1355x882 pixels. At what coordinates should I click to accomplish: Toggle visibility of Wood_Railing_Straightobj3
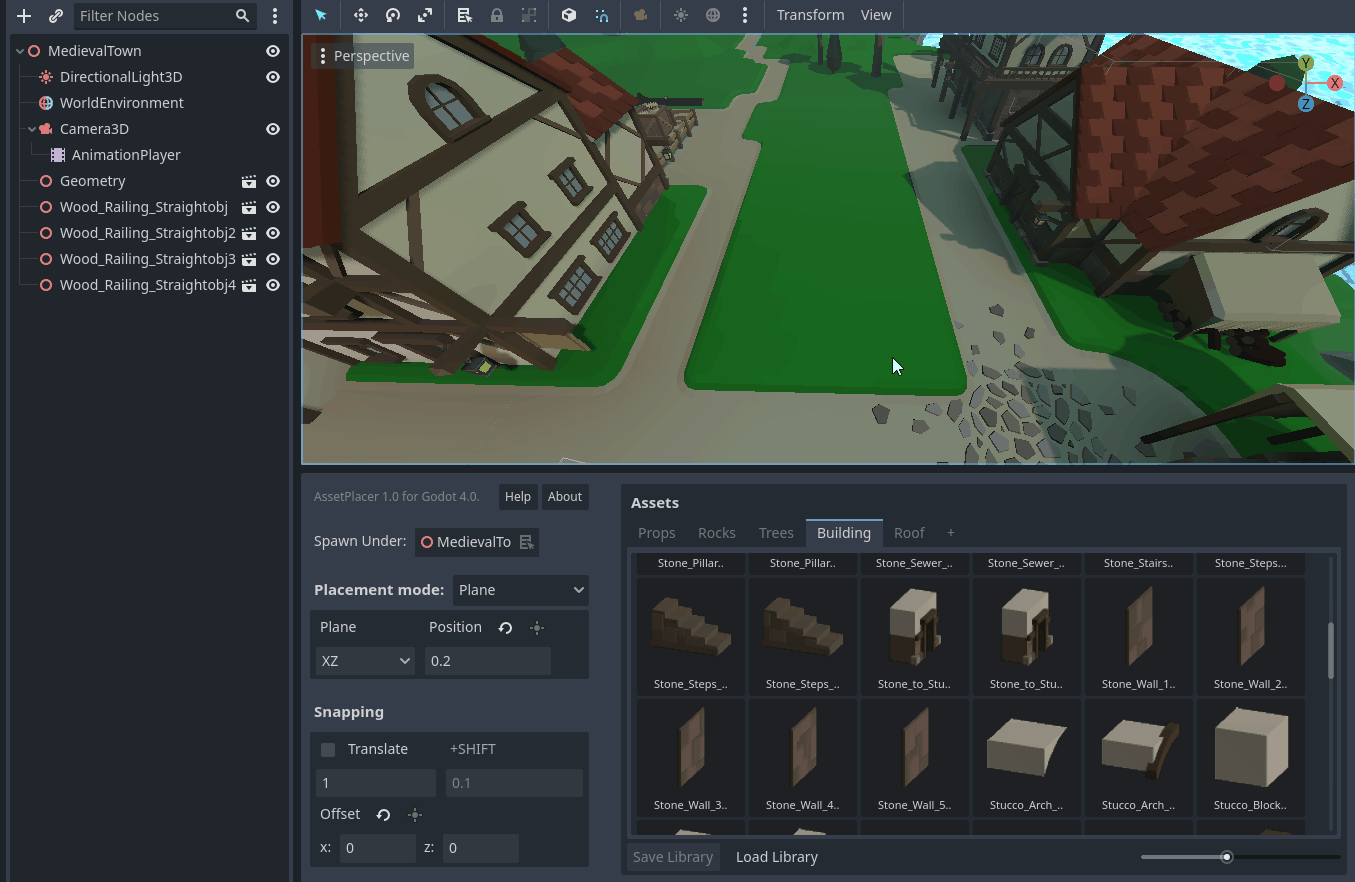pyautogui.click(x=273, y=259)
